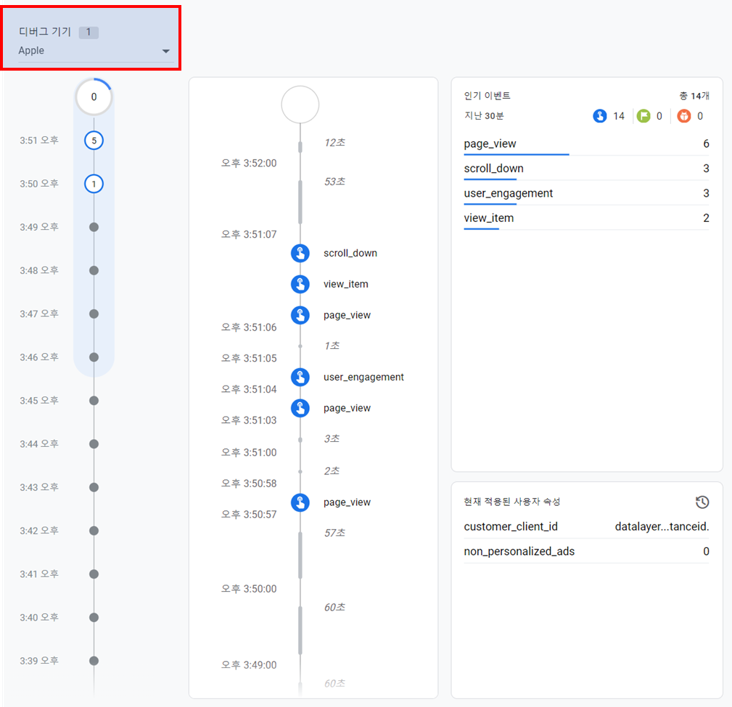Select the 3:41 minute dot on timeline

[94, 574]
